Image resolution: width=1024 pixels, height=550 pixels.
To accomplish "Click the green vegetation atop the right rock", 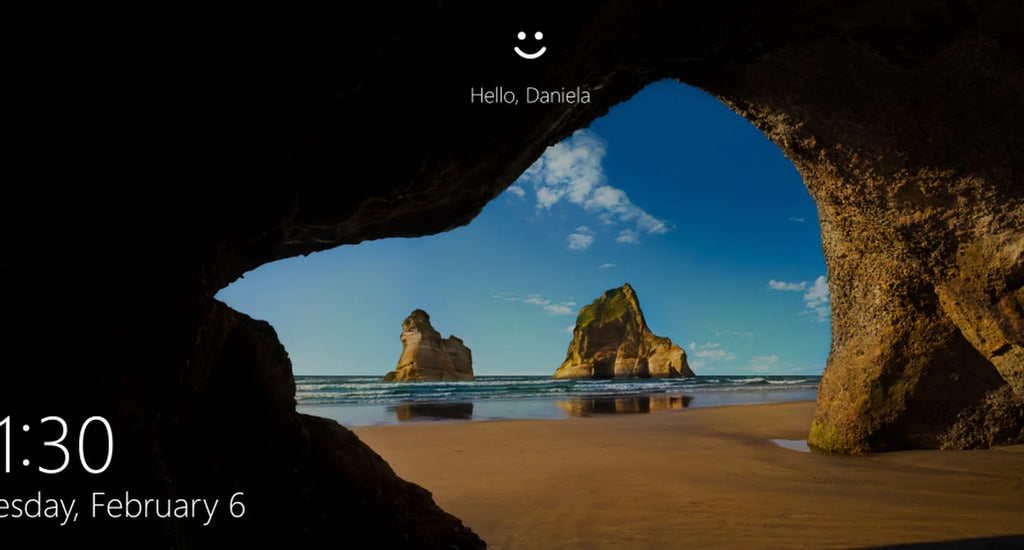I will click(x=600, y=310).
